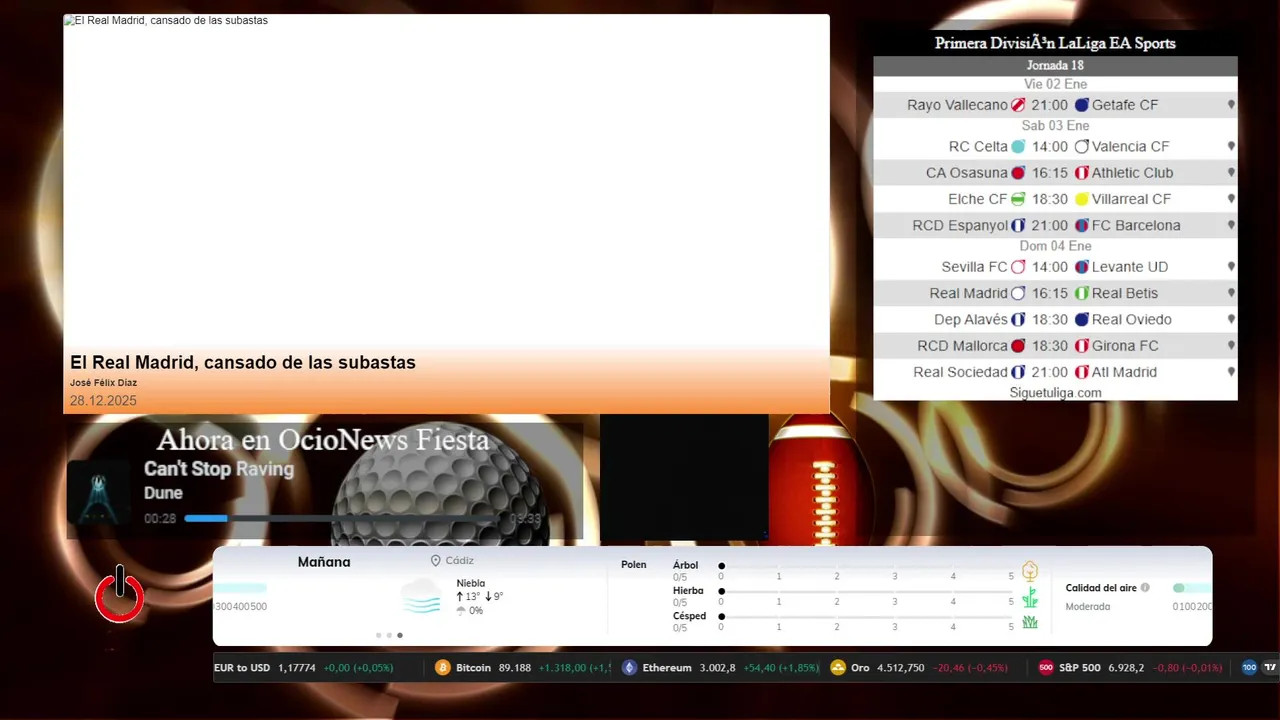Click the EUR to USD ticker entry
This screenshot has height=720, width=1280.
[x=304, y=667]
